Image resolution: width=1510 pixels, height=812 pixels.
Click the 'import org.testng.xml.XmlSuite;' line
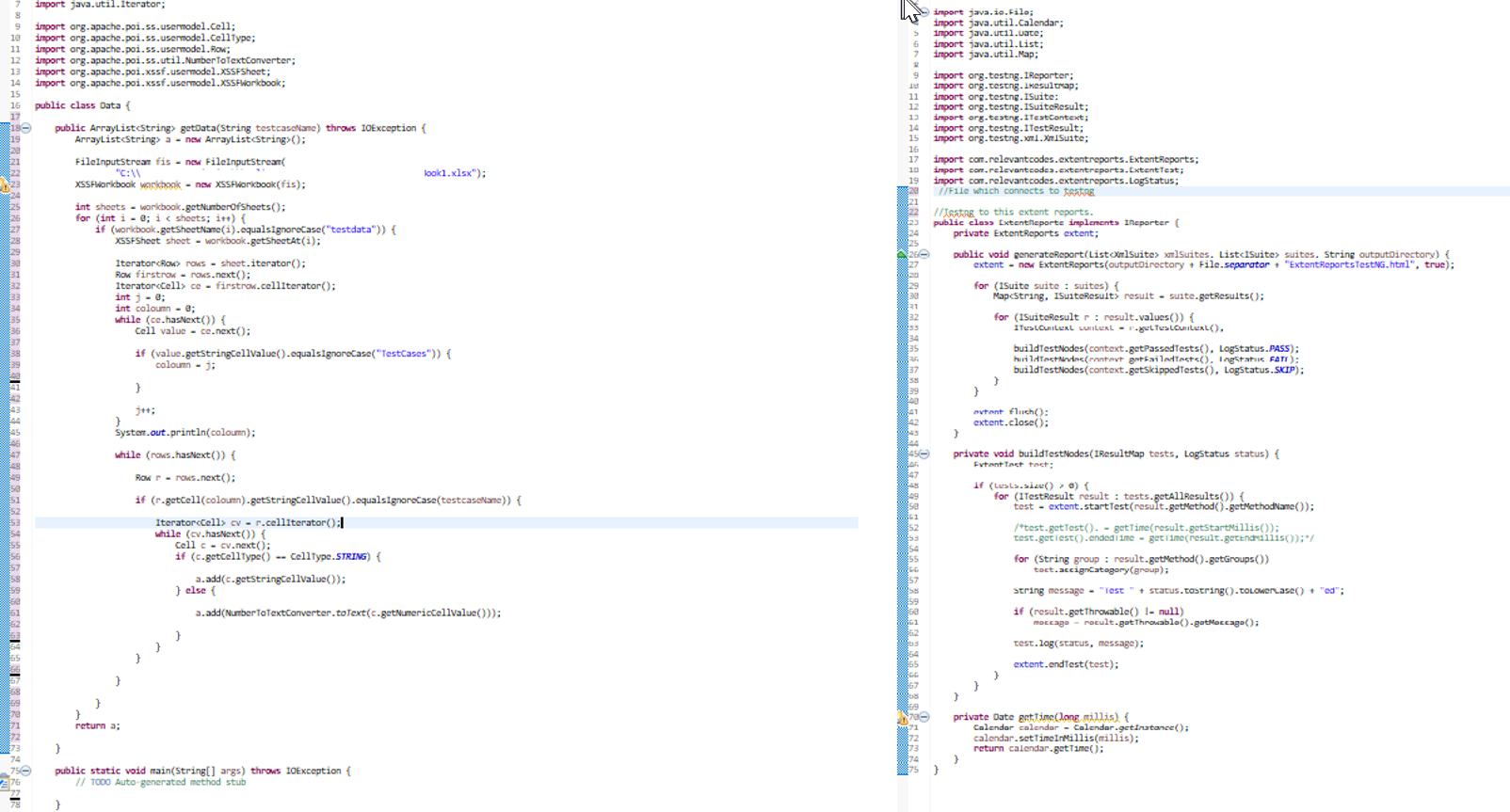[1010, 138]
